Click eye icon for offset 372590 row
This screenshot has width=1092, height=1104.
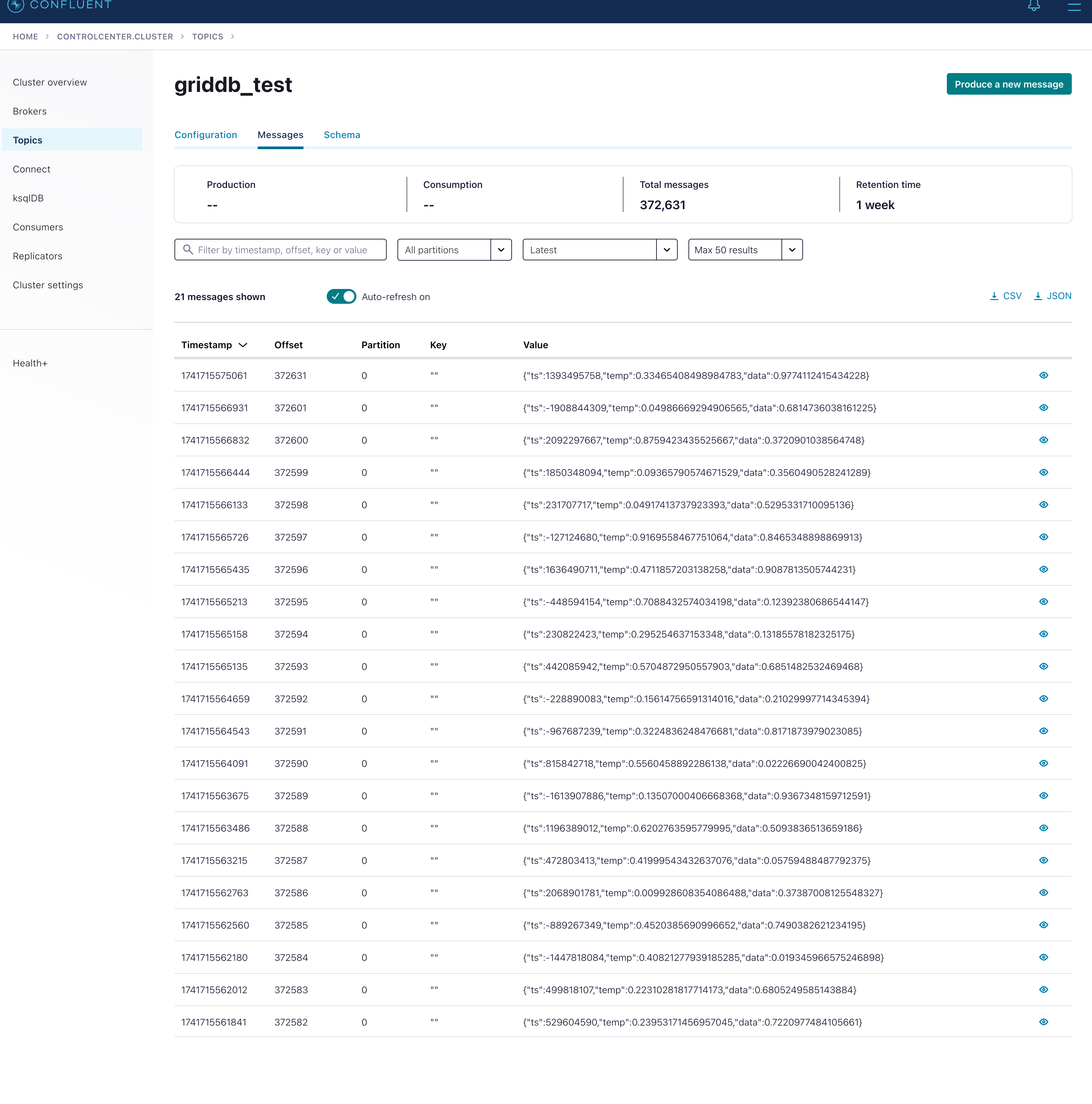coord(1043,764)
